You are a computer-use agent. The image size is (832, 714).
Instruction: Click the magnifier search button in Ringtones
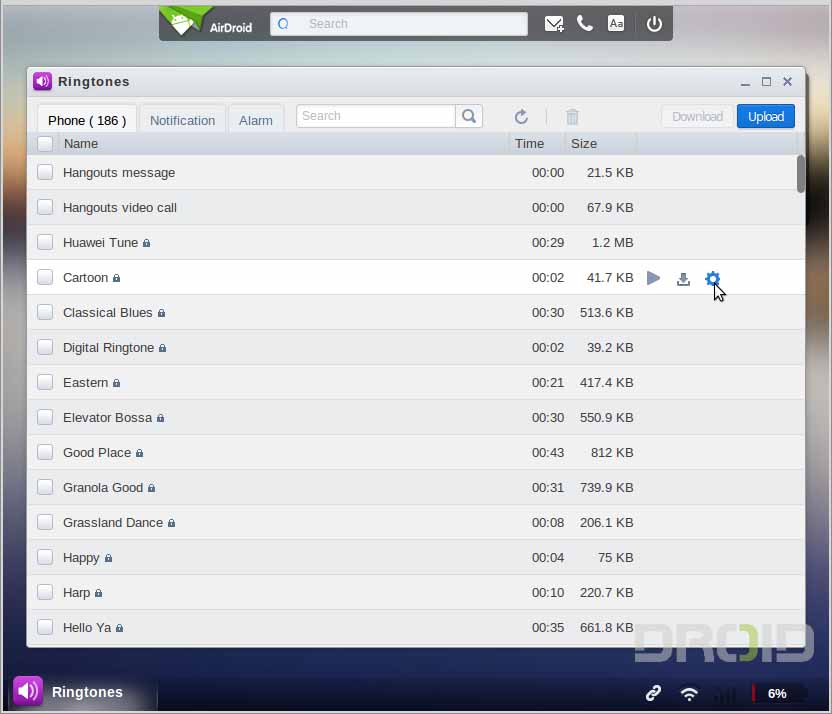point(469,116)
